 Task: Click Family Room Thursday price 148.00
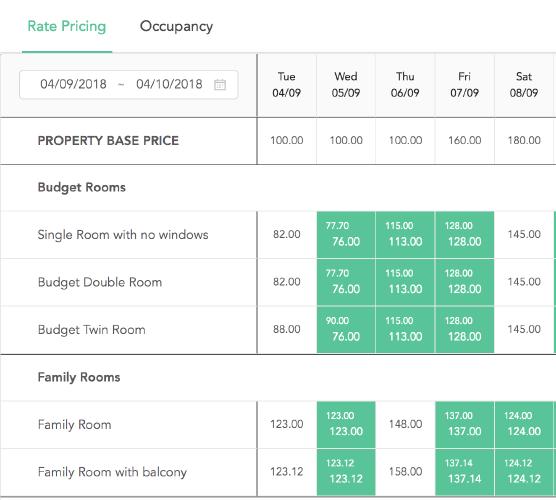coord(405,424)
